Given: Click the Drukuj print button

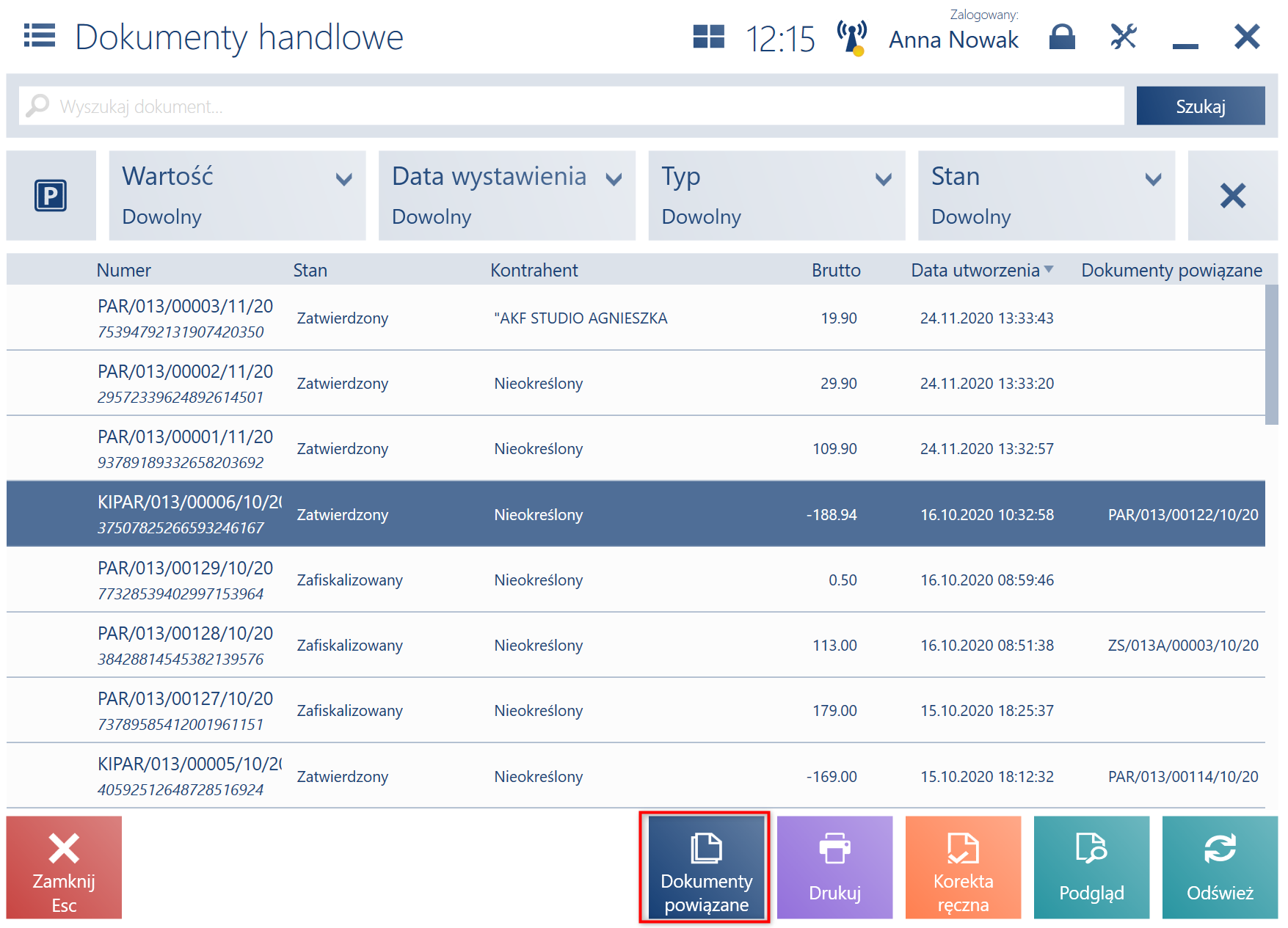Looking at the screenshot, I should (x=834, y=867).
